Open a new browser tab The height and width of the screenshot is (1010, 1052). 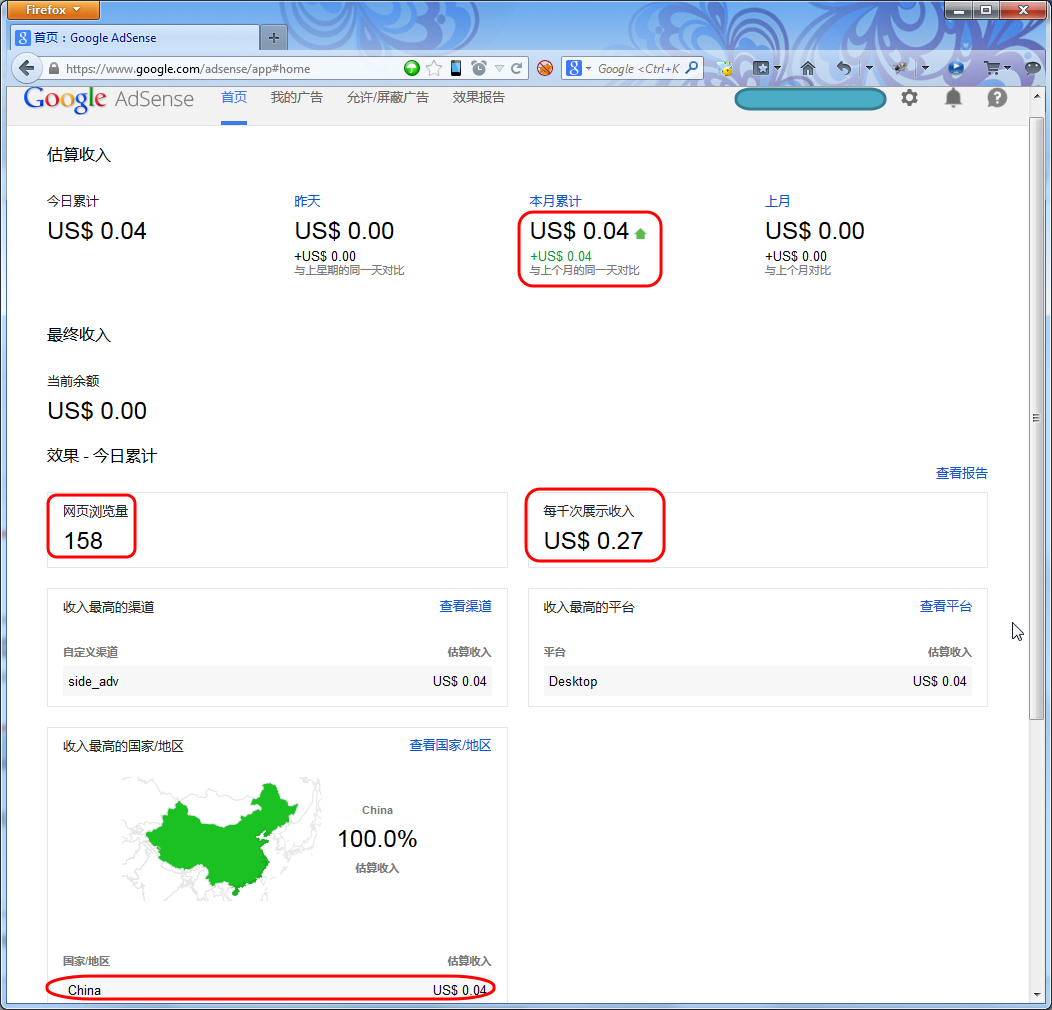coord(274,38)
